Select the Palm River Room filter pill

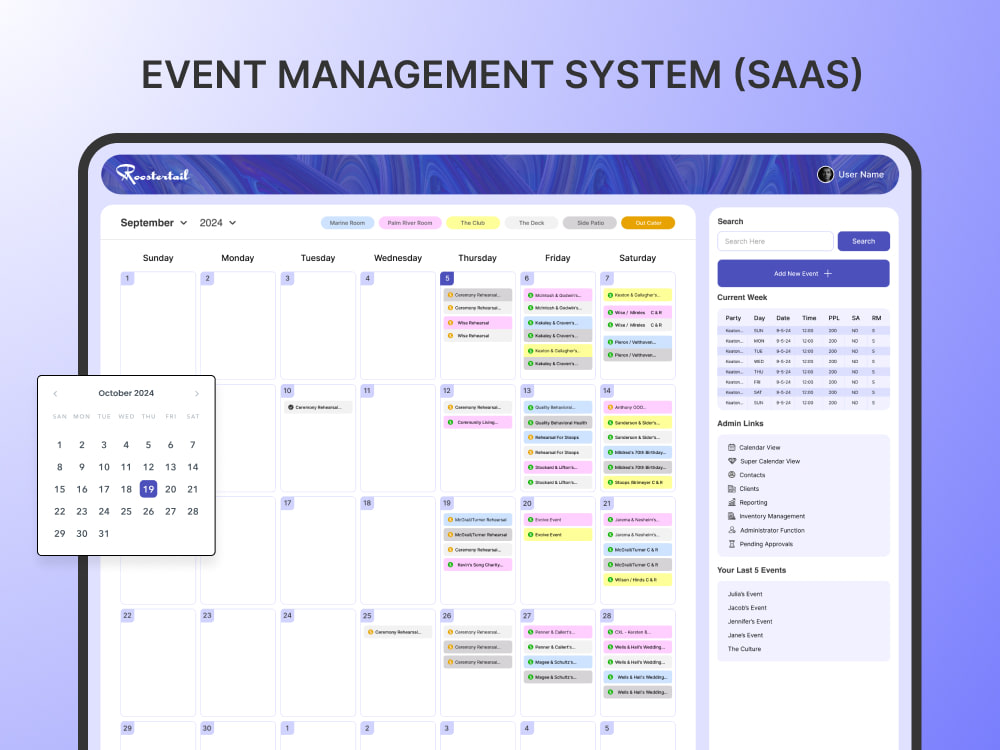[x=410, y=223]
